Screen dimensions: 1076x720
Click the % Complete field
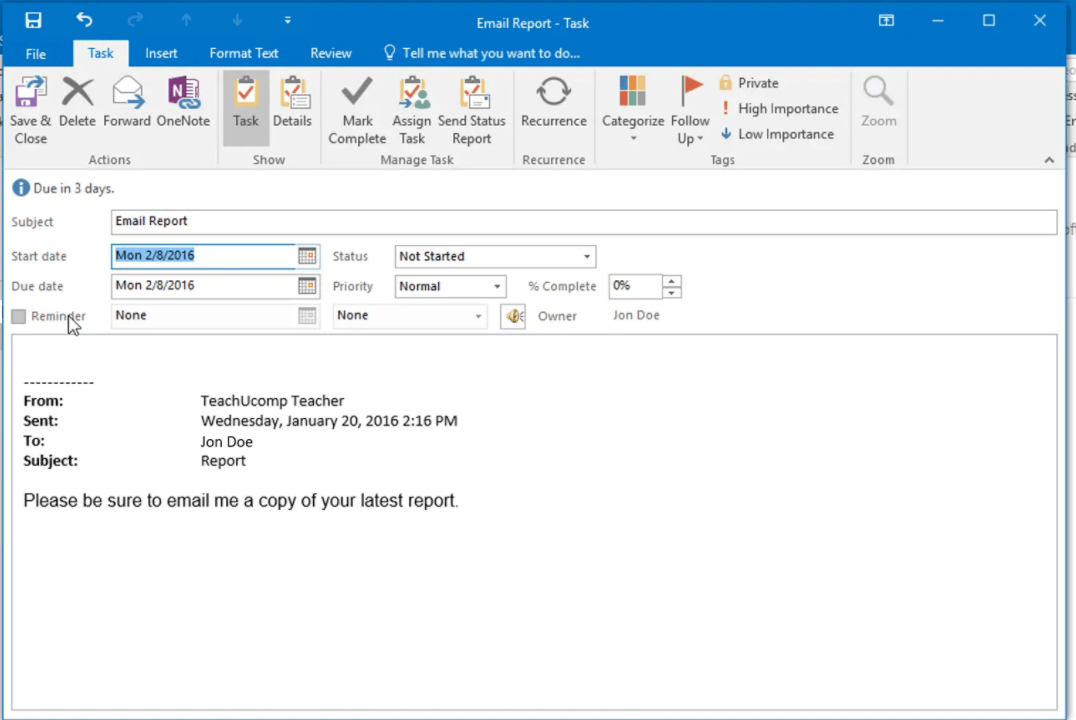[x=635, y=286]
